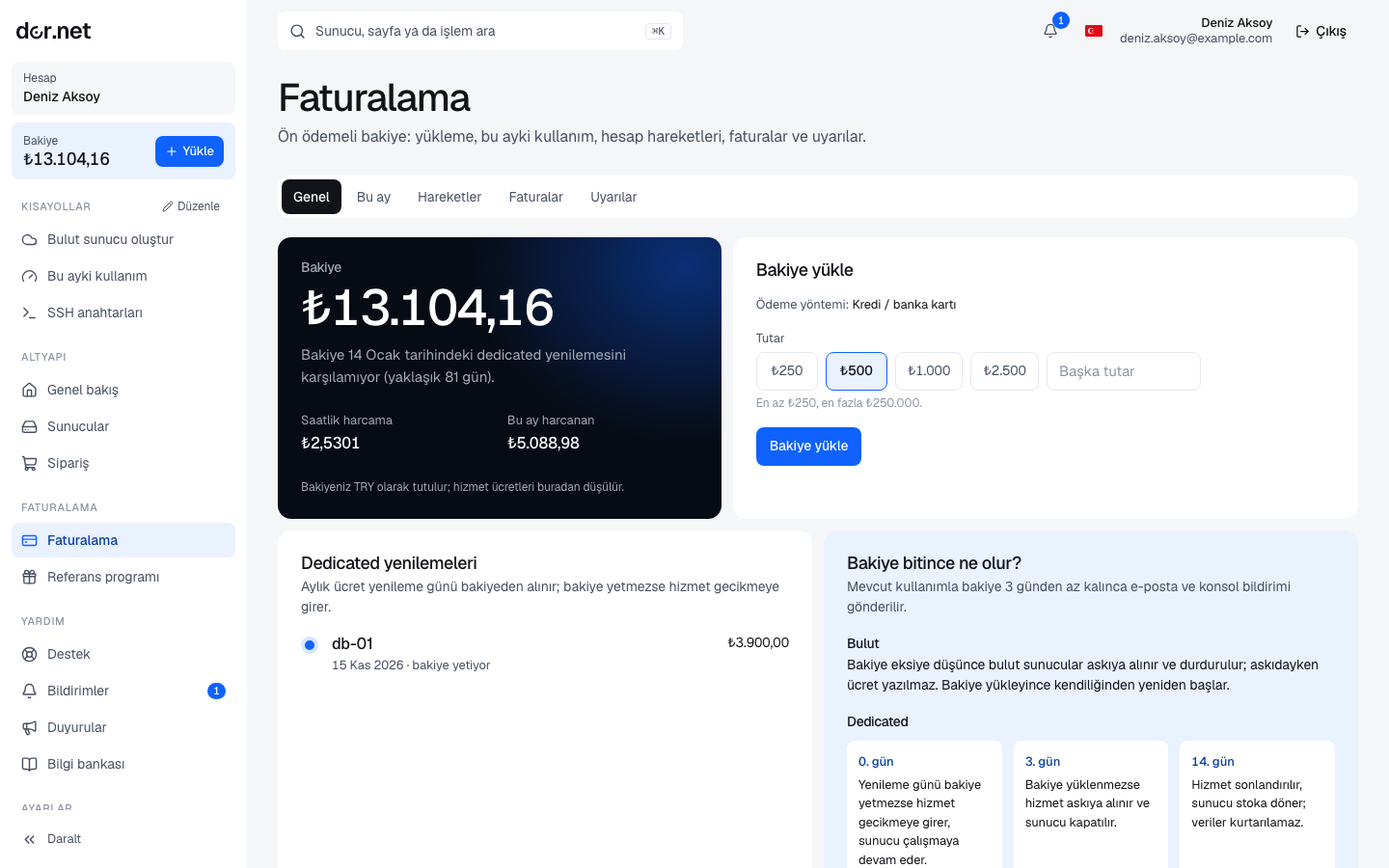
Task: Click the Genel bakış home icon
Action: 30,390
